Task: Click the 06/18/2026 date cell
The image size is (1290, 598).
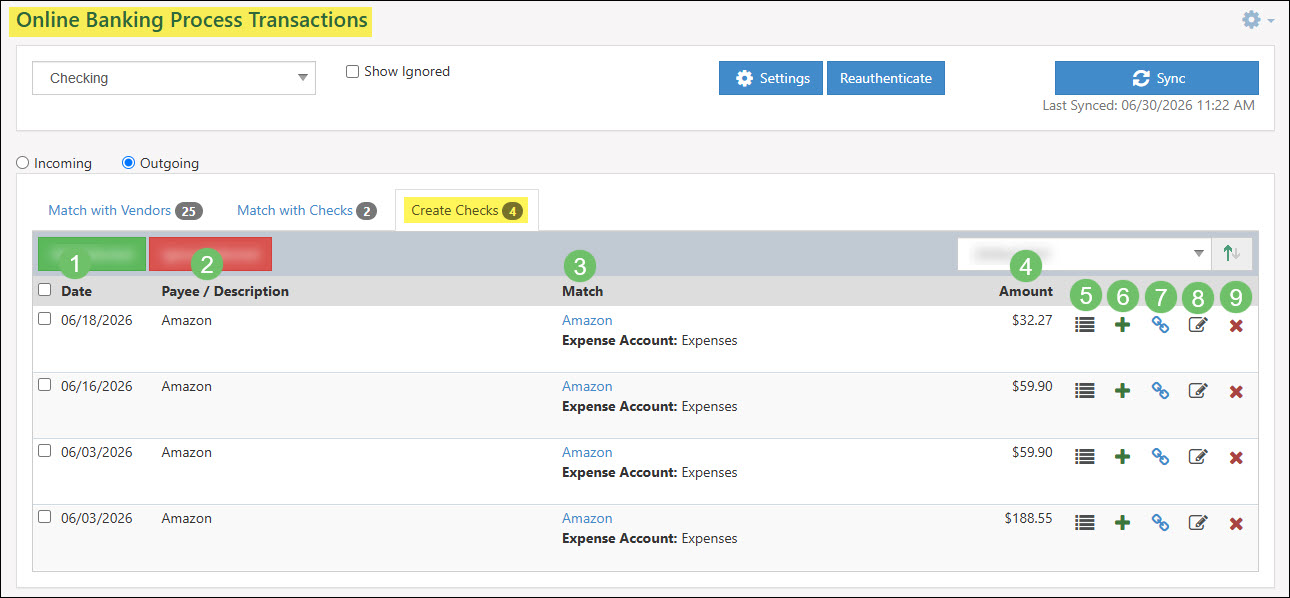Action: coord(97,320)
